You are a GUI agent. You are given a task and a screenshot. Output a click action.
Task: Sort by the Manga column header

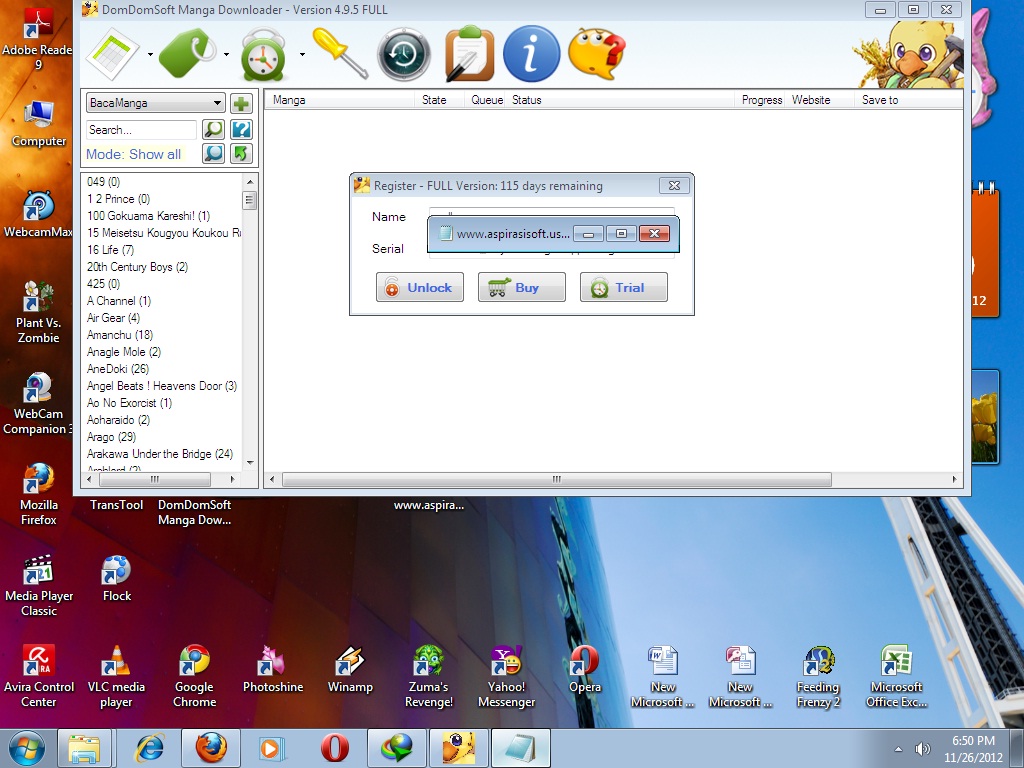(340, 100)
